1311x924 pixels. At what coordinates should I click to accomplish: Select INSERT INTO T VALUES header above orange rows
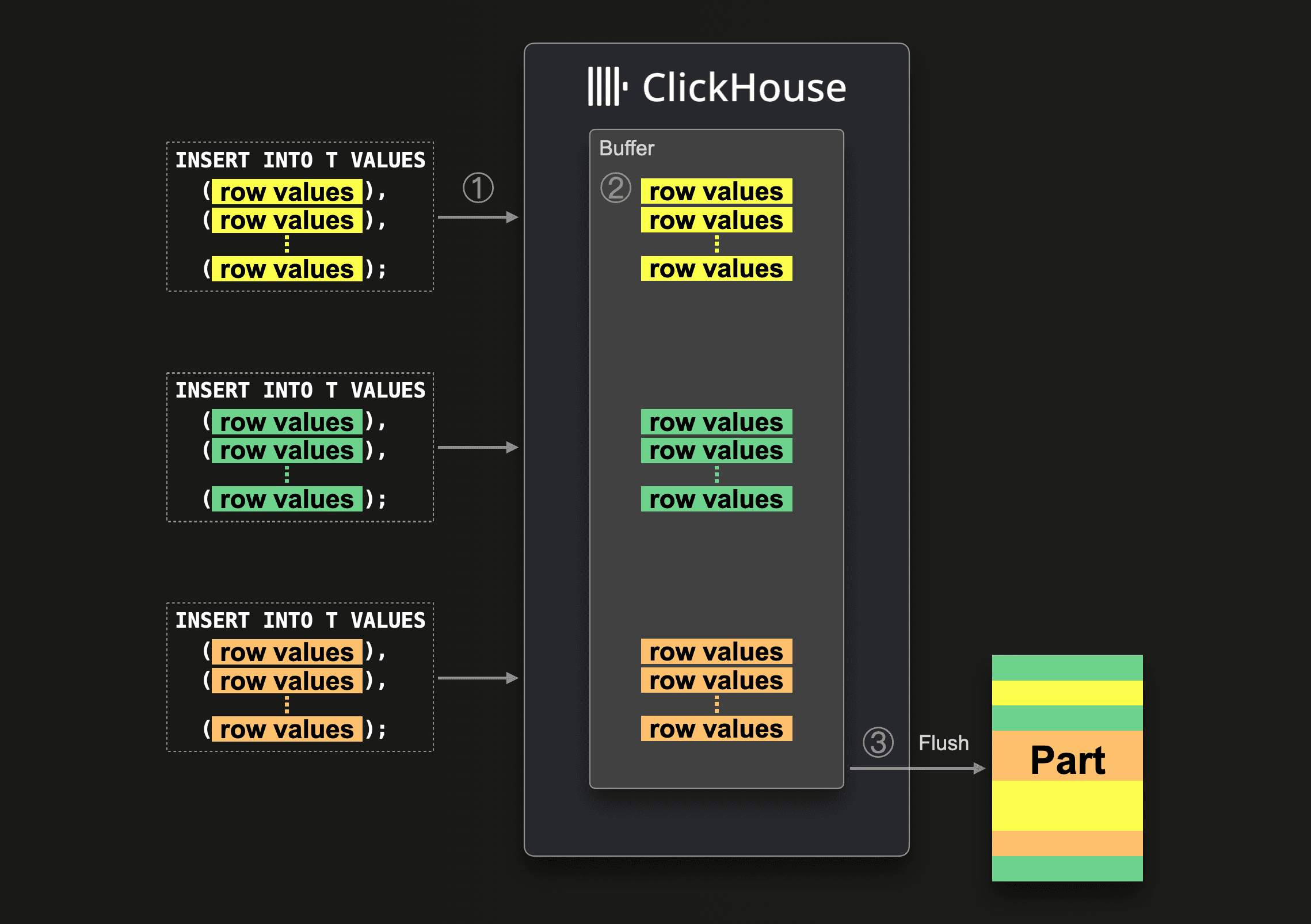300,620
